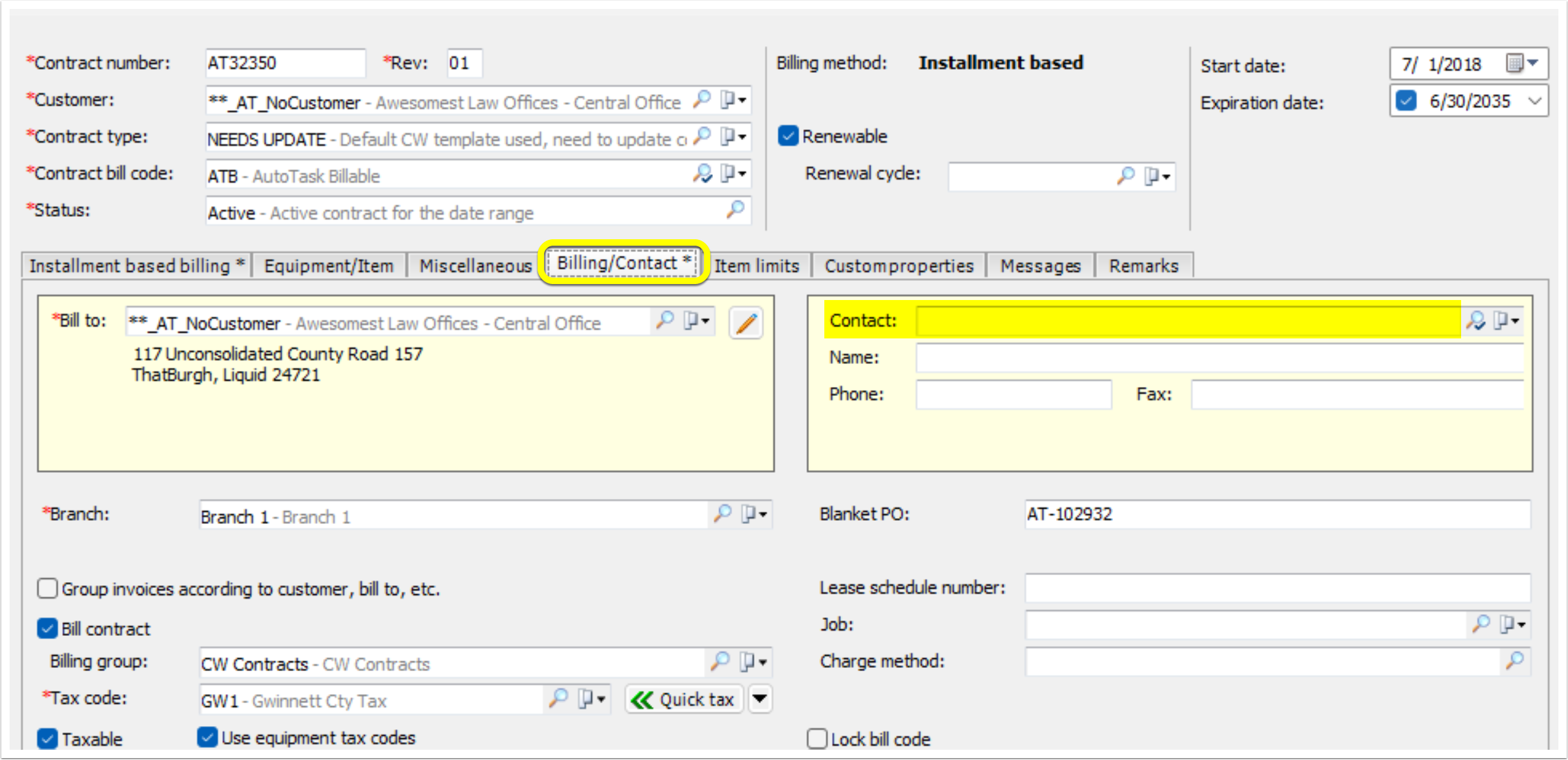Expand Contract bill code flag menu
Viewport: 1568px width, 760px height.
tap(733, 173)
